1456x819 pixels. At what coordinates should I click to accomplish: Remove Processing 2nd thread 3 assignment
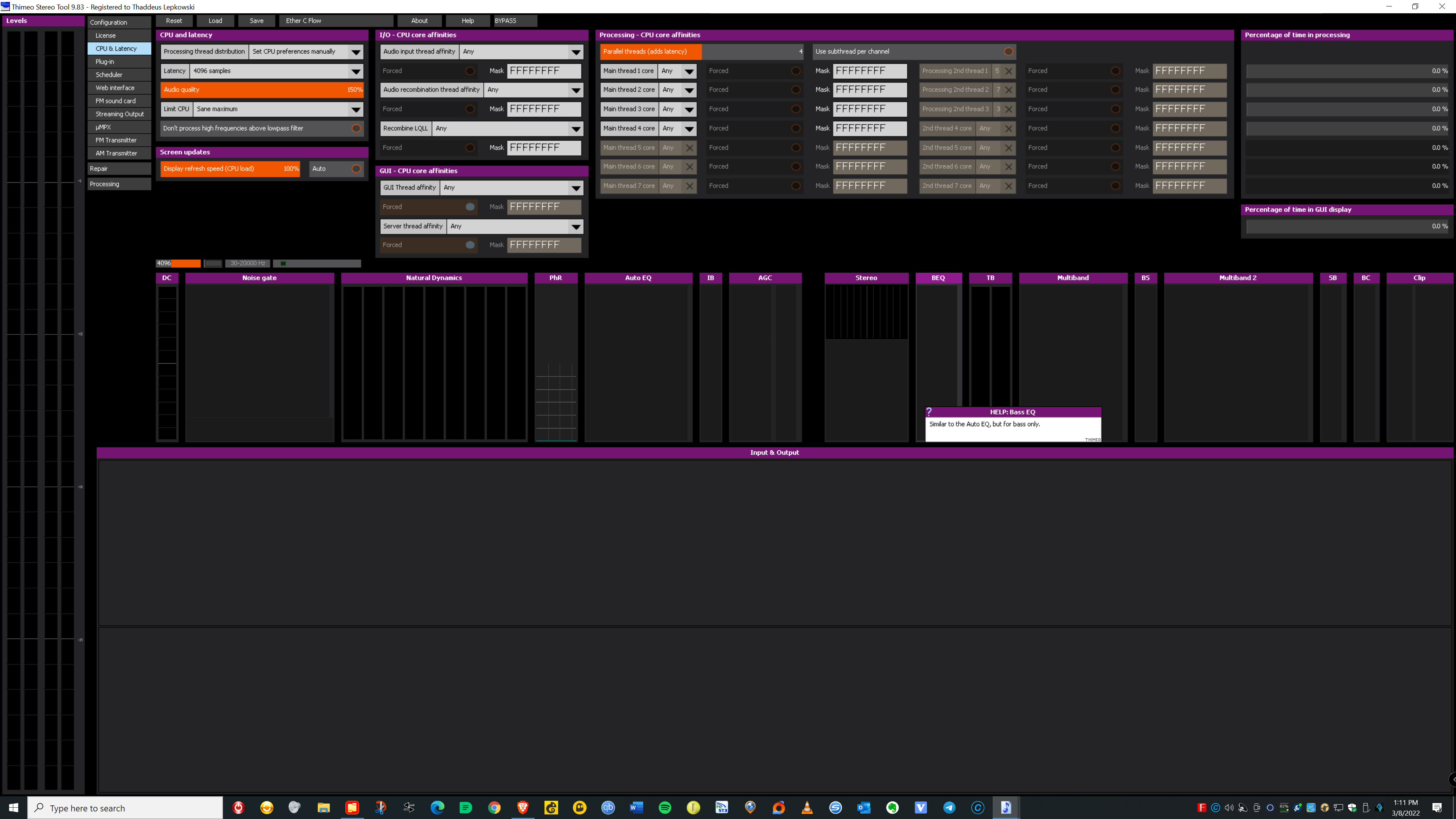pos(1009,108)
